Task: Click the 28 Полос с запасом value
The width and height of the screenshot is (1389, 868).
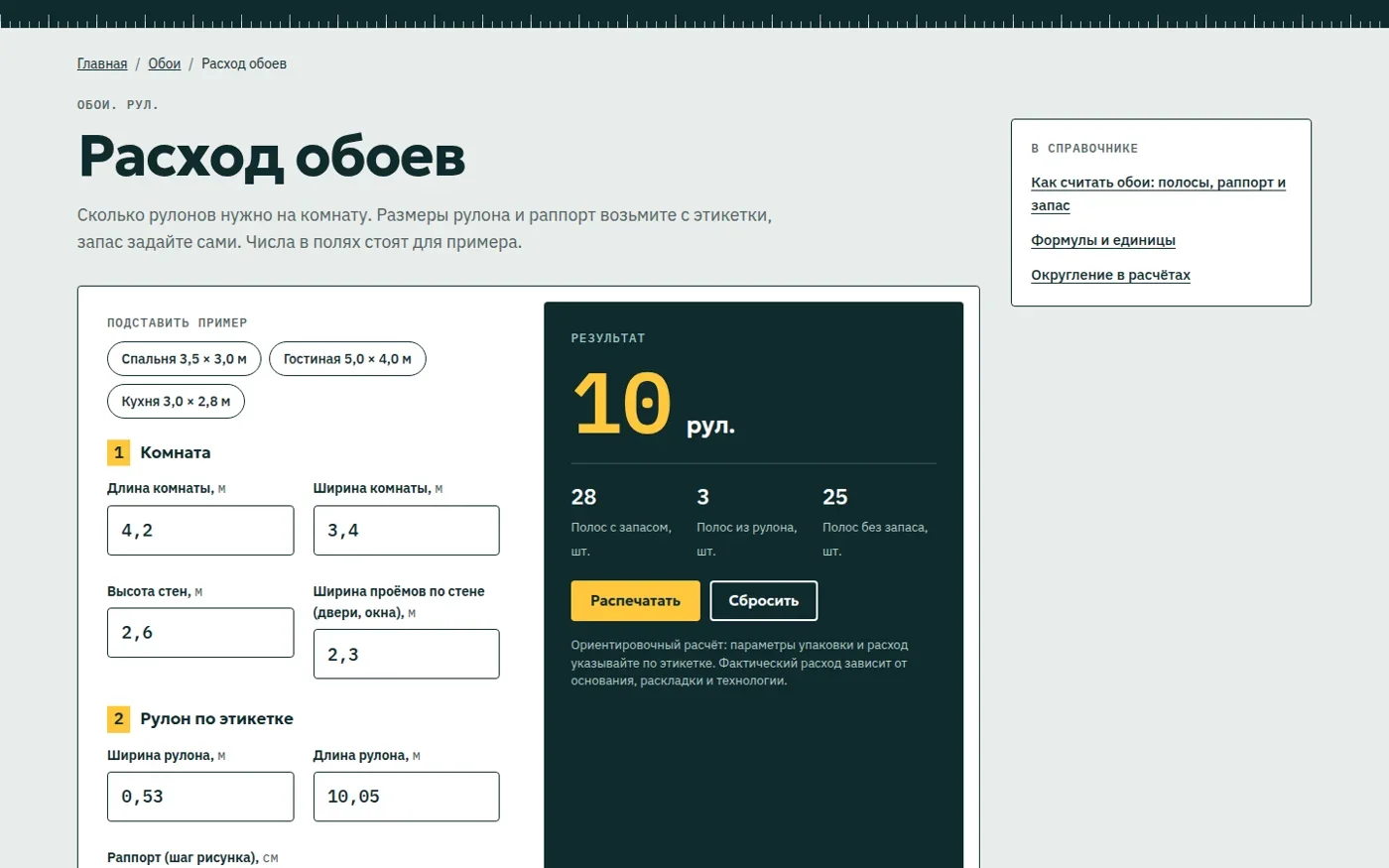Action: click(x=583, y=497)
